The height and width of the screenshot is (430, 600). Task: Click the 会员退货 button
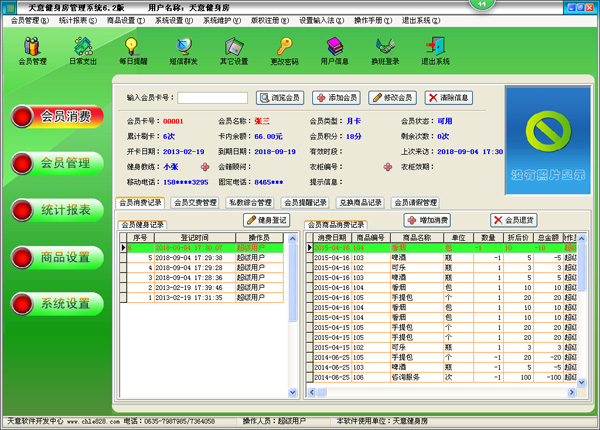(x=512, y=219)
